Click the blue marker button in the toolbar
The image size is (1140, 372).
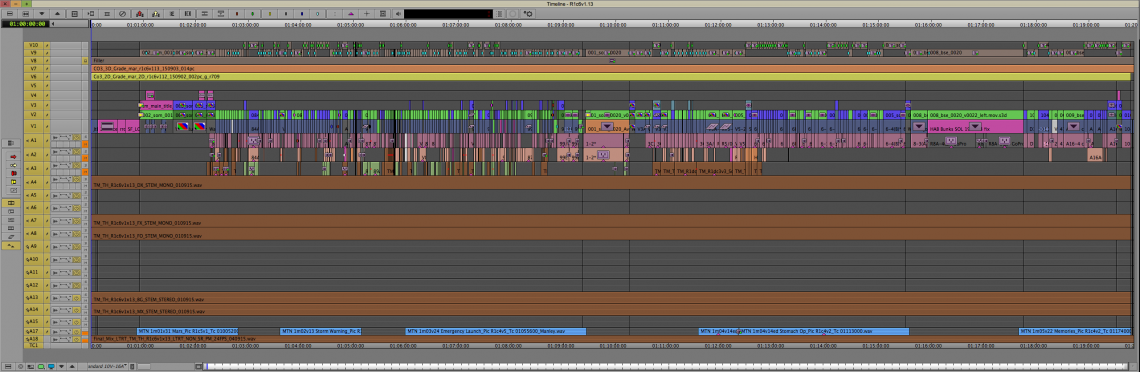pyautogui.click(x=302, y=14)
